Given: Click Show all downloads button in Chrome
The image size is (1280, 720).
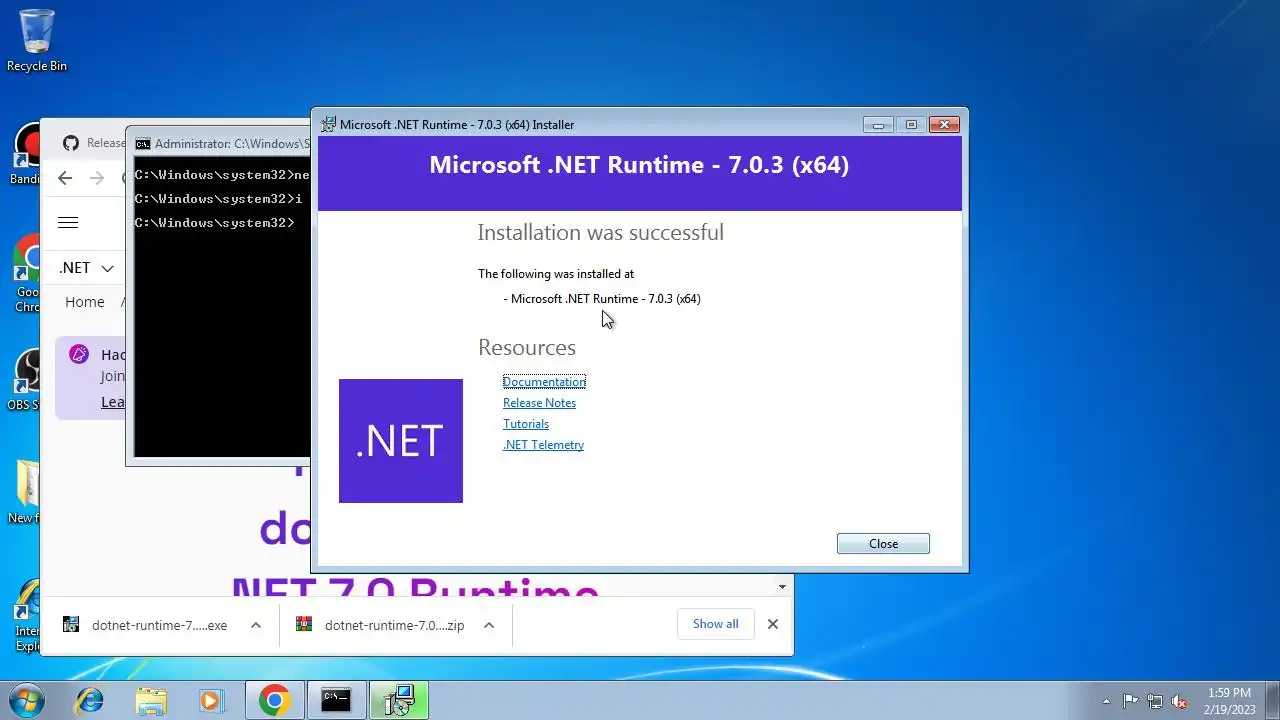Looking at the screenshot, I should click(716, 624).
